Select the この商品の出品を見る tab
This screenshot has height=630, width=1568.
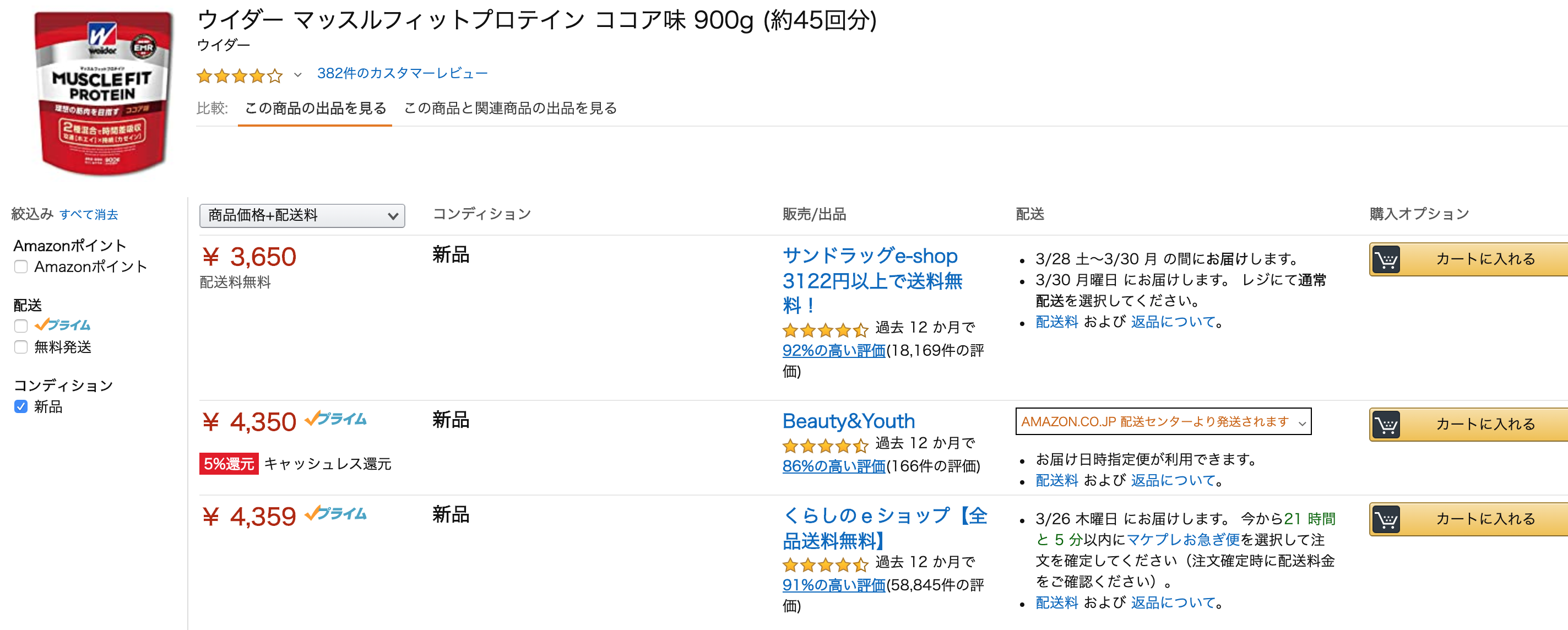315,108
